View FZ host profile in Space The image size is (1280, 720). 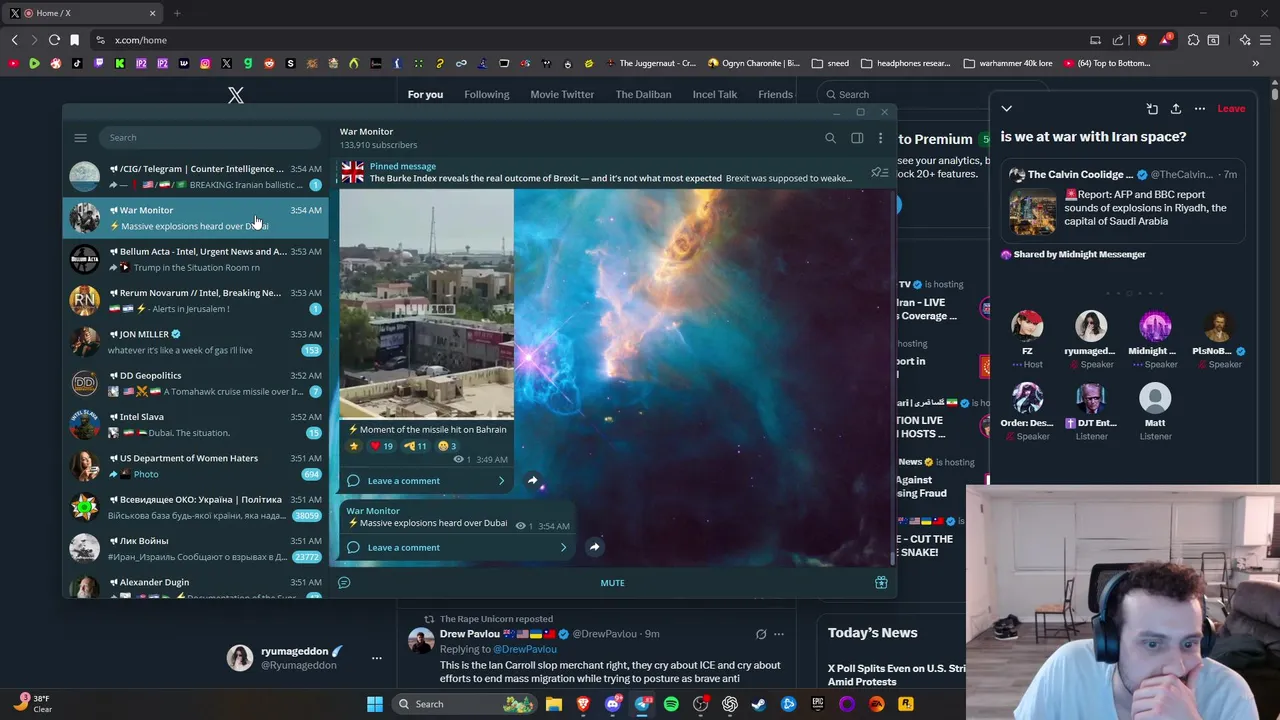point(1027,327)
